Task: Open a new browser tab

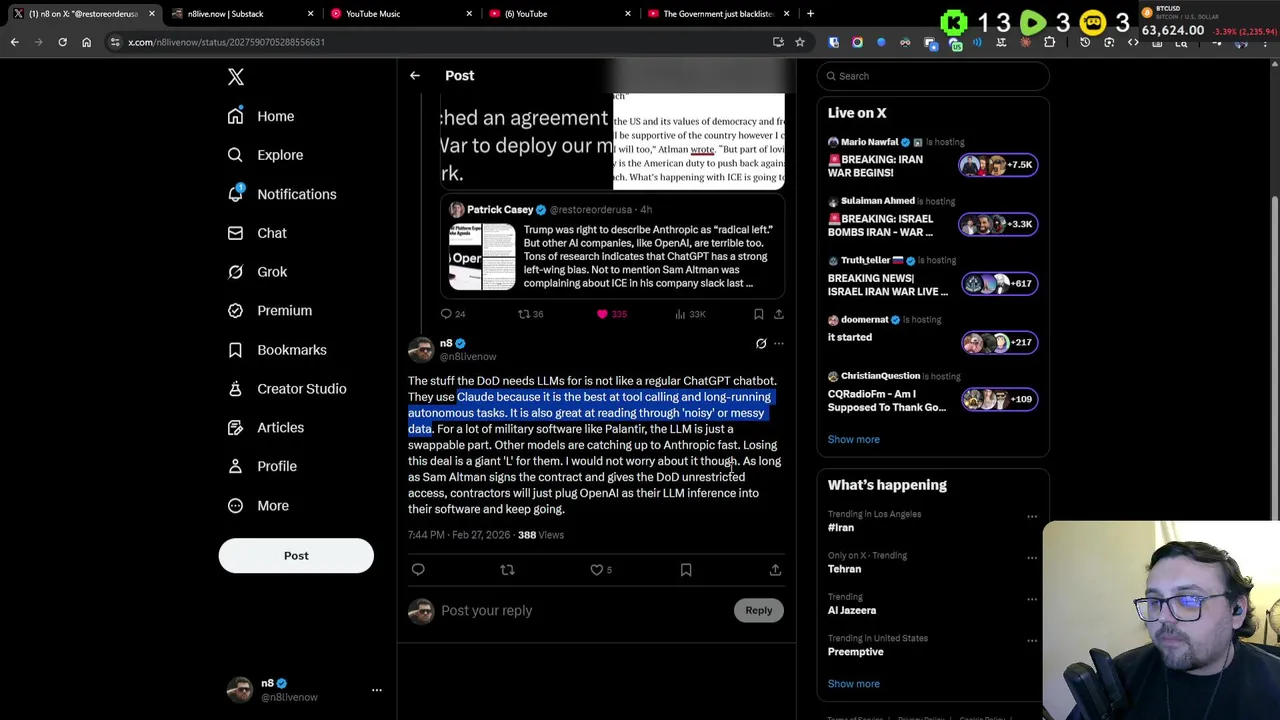Action: [810, 14]
